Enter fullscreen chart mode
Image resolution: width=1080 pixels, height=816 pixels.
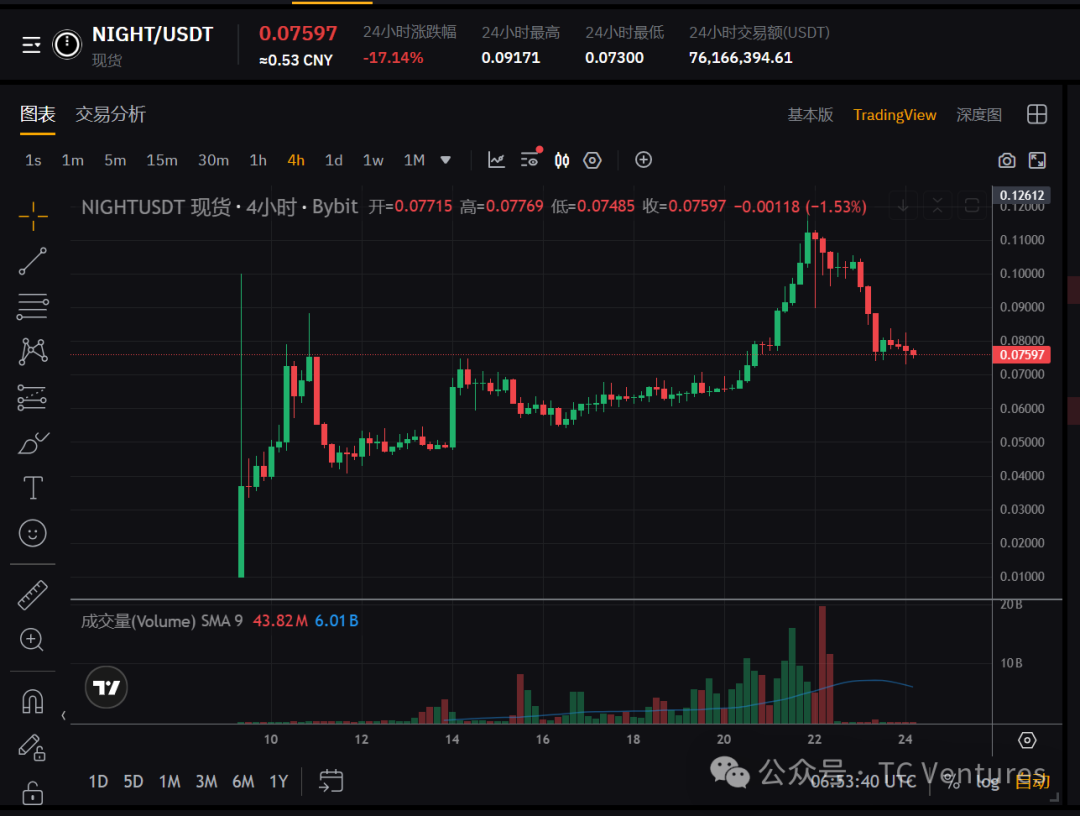point(1037,160)
